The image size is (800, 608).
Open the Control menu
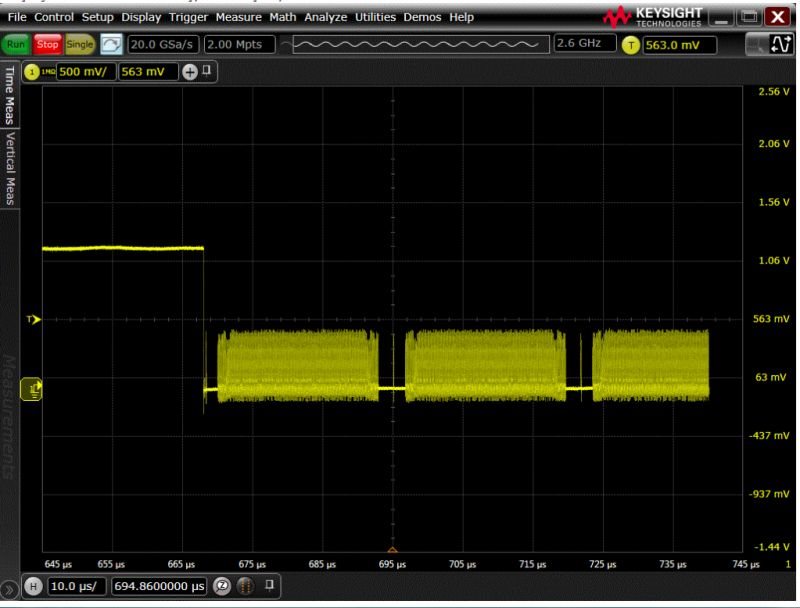pos(54,17)
